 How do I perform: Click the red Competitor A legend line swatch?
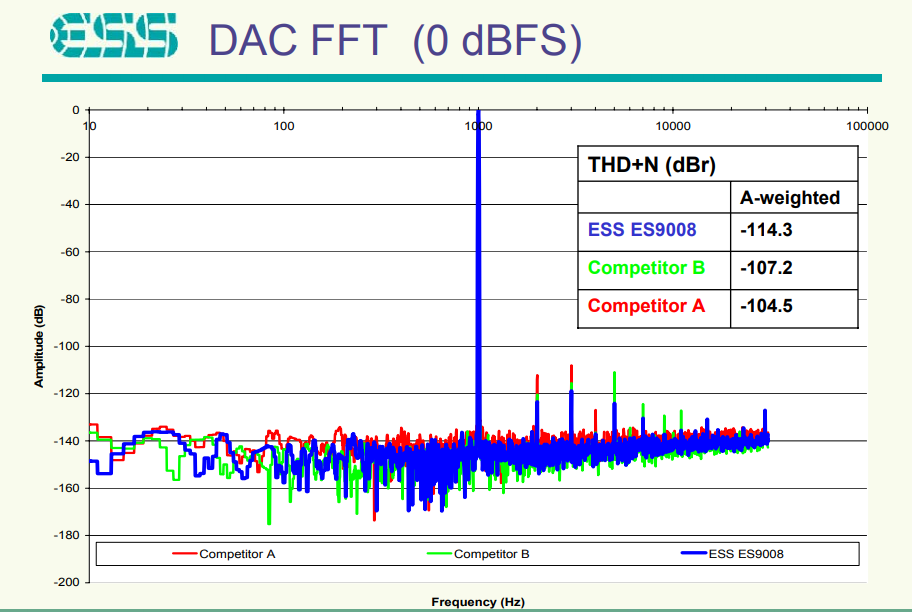185,554
